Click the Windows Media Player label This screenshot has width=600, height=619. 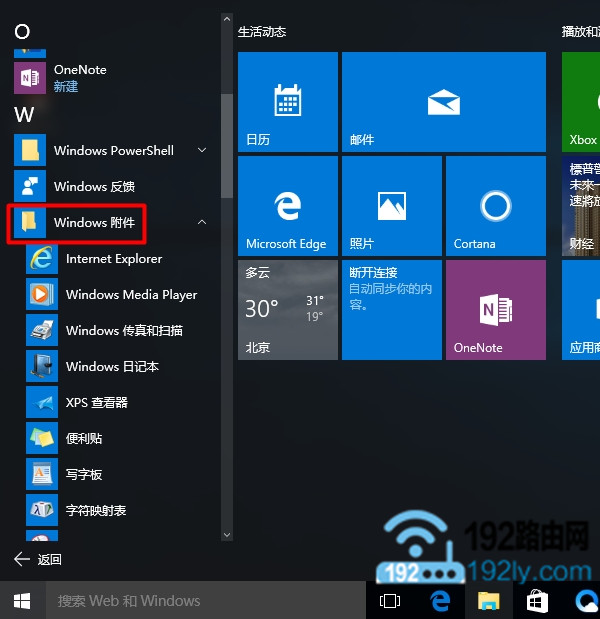pyautogui.click(x=131, y=294)
